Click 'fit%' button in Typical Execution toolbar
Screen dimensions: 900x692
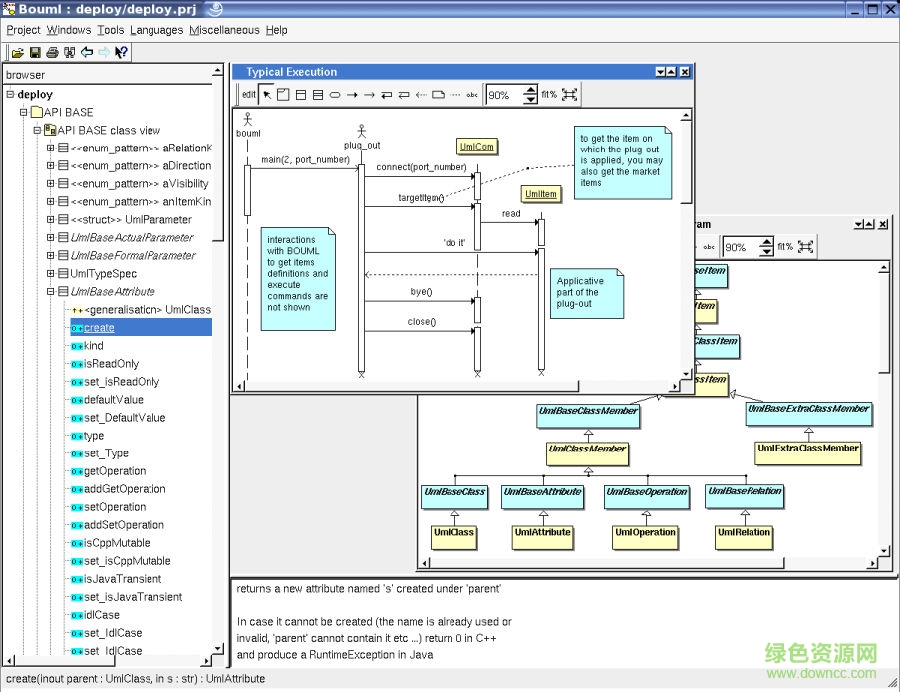[549, 95]
